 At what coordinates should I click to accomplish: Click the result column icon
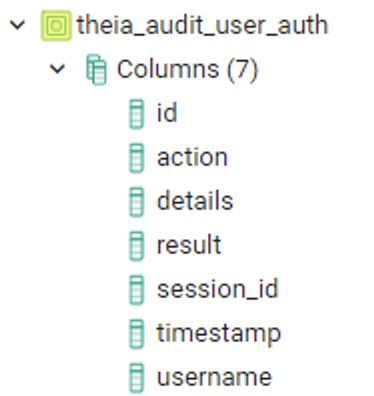pos(137,246)
